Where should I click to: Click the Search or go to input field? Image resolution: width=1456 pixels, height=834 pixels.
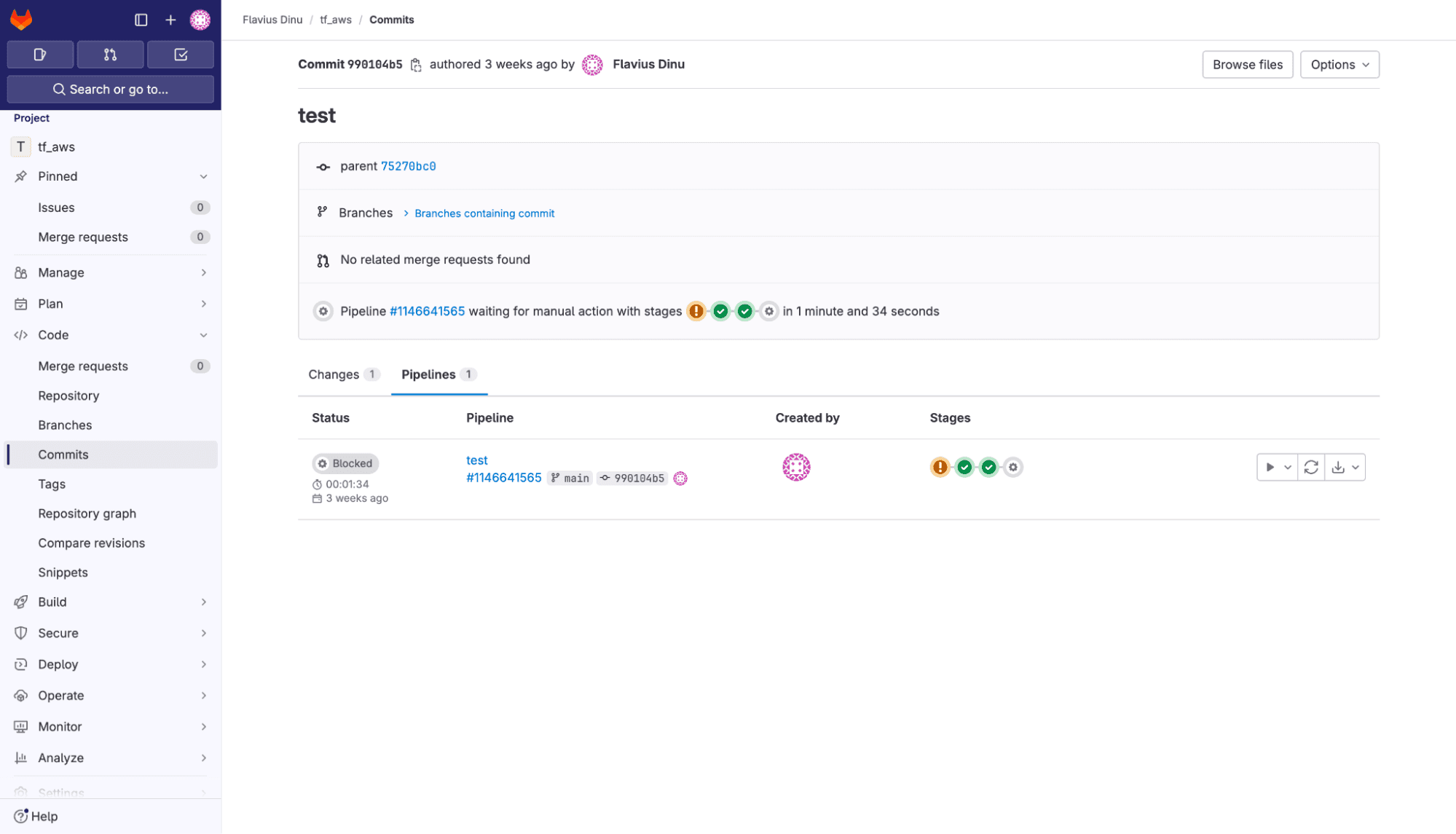(x=110, y=89)
